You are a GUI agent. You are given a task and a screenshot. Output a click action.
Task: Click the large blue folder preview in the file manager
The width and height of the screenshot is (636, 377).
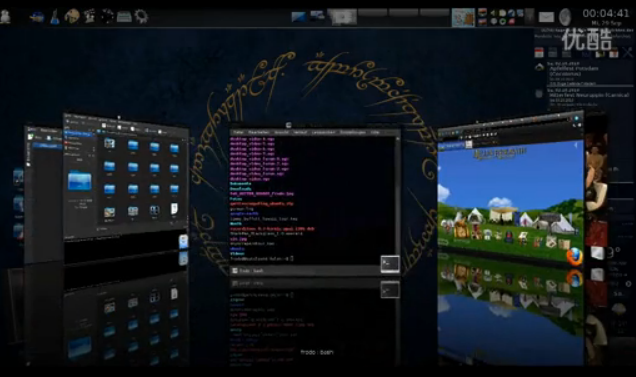coord(80,181)
